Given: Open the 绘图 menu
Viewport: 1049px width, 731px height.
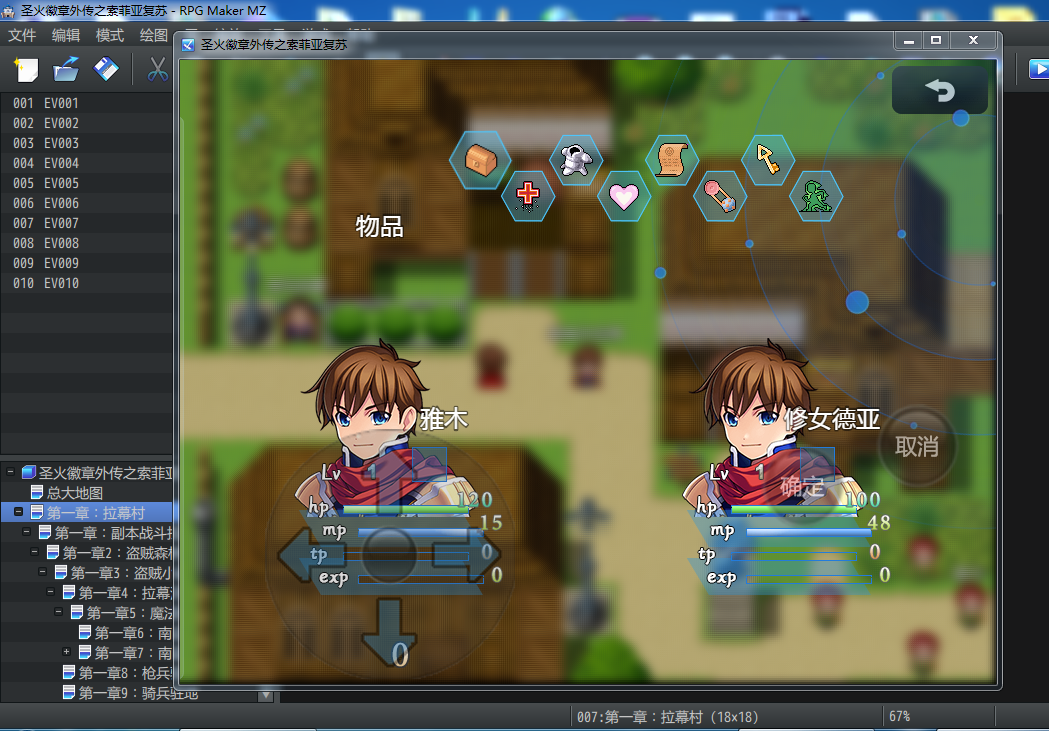Looking at the screenshot, I should tap(153, 35).
